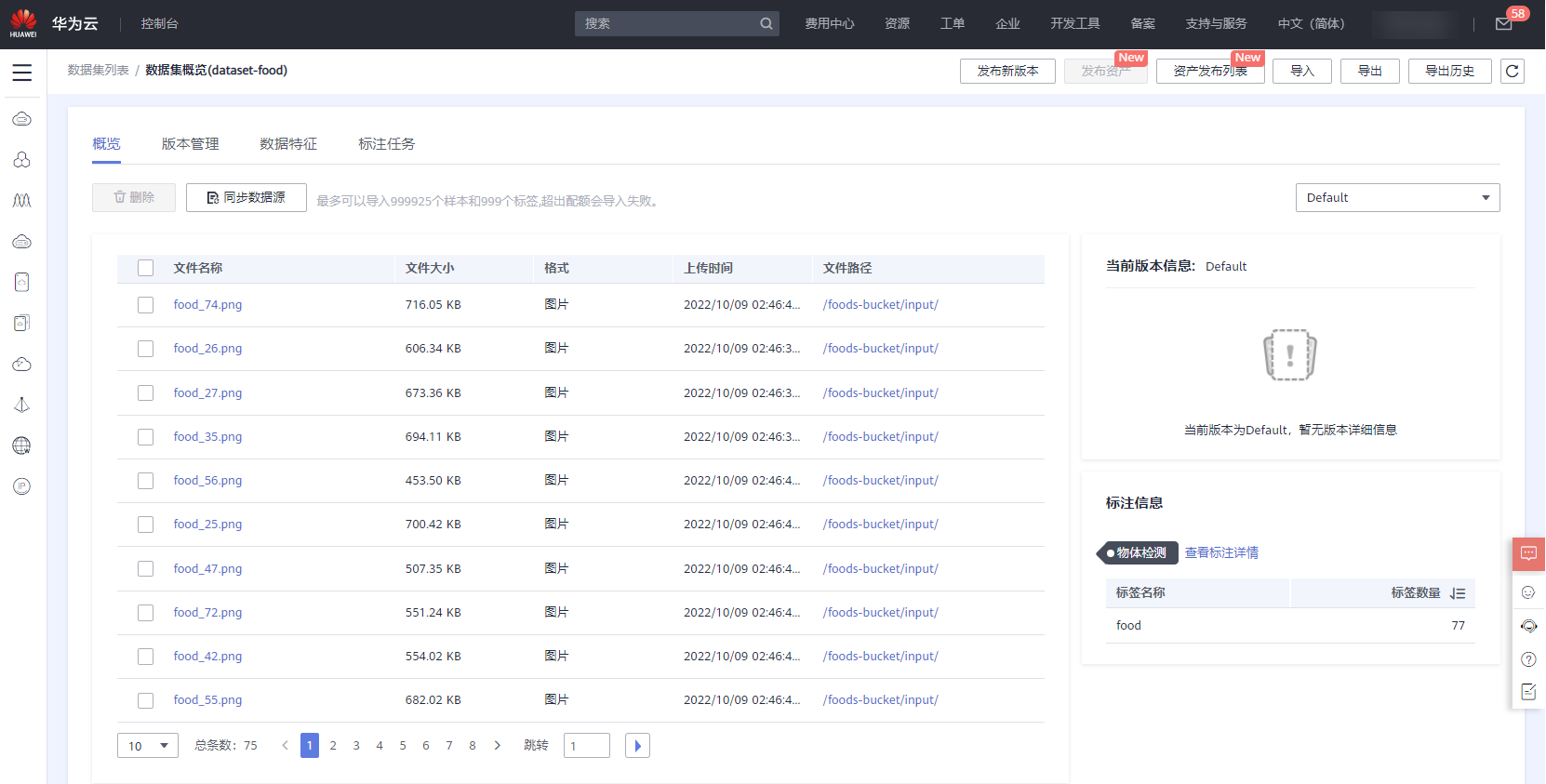Open the 标注任务 tab
This screenshot has width=1546, height=784.
[387, 144]
